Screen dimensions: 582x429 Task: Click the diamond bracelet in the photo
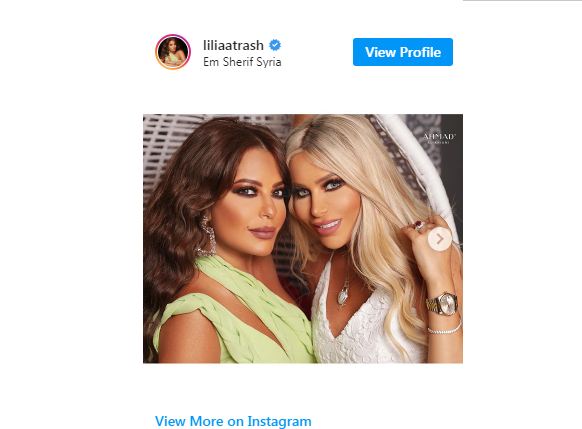click(444, 329)
